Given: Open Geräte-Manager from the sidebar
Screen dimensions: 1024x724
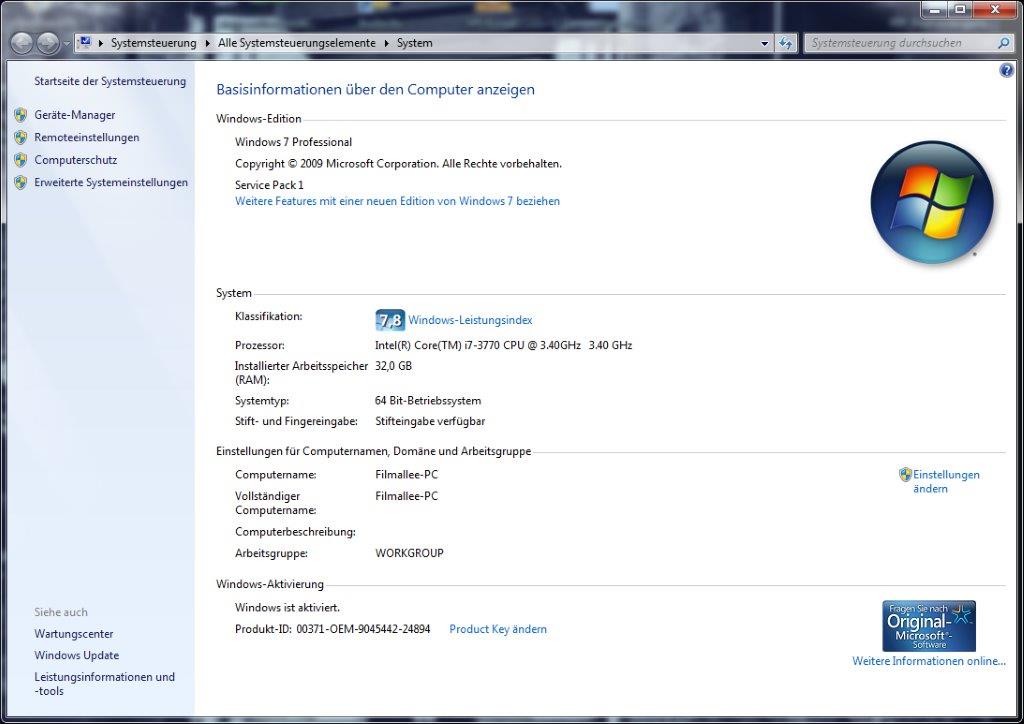Looking at the screenshot, I should coord(74,115).
